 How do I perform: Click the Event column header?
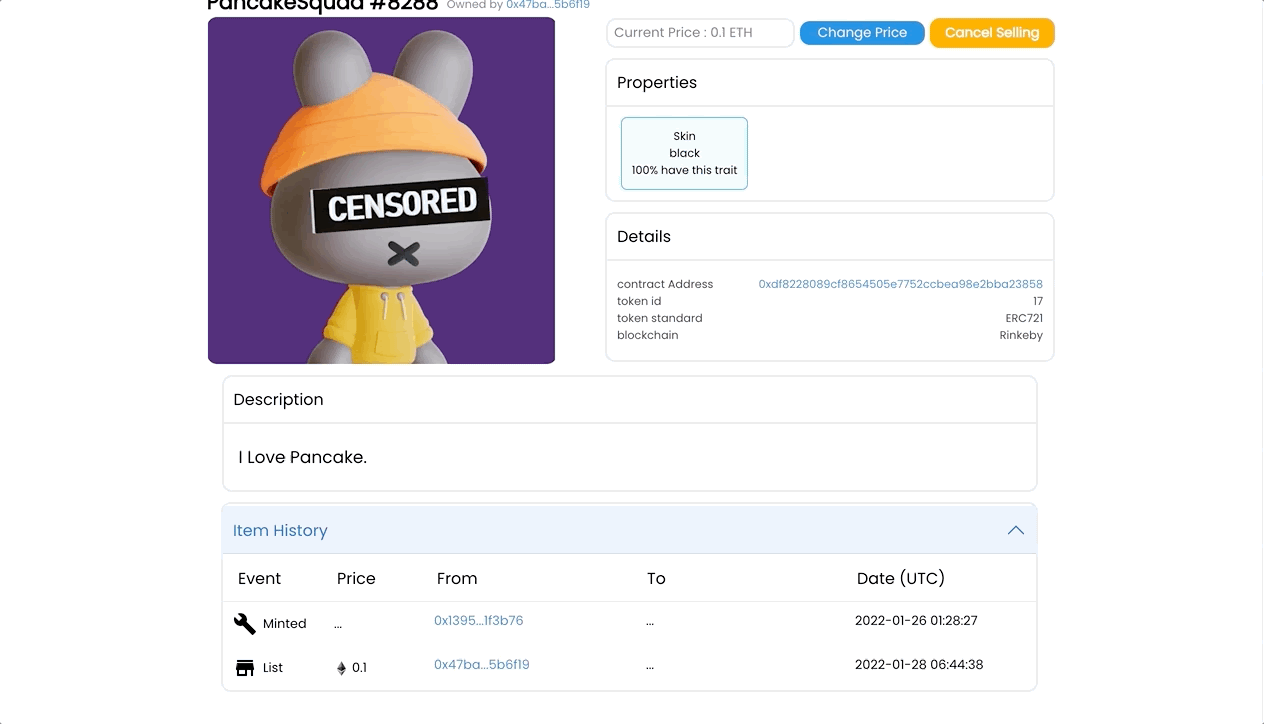[260, 578]
